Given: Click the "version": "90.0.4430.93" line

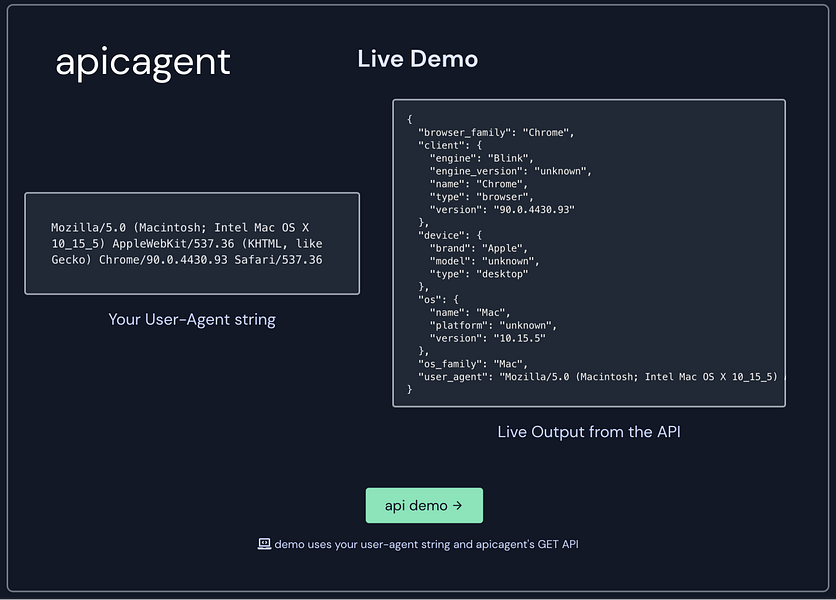Looking at the screenshot, I should point(502,210).
